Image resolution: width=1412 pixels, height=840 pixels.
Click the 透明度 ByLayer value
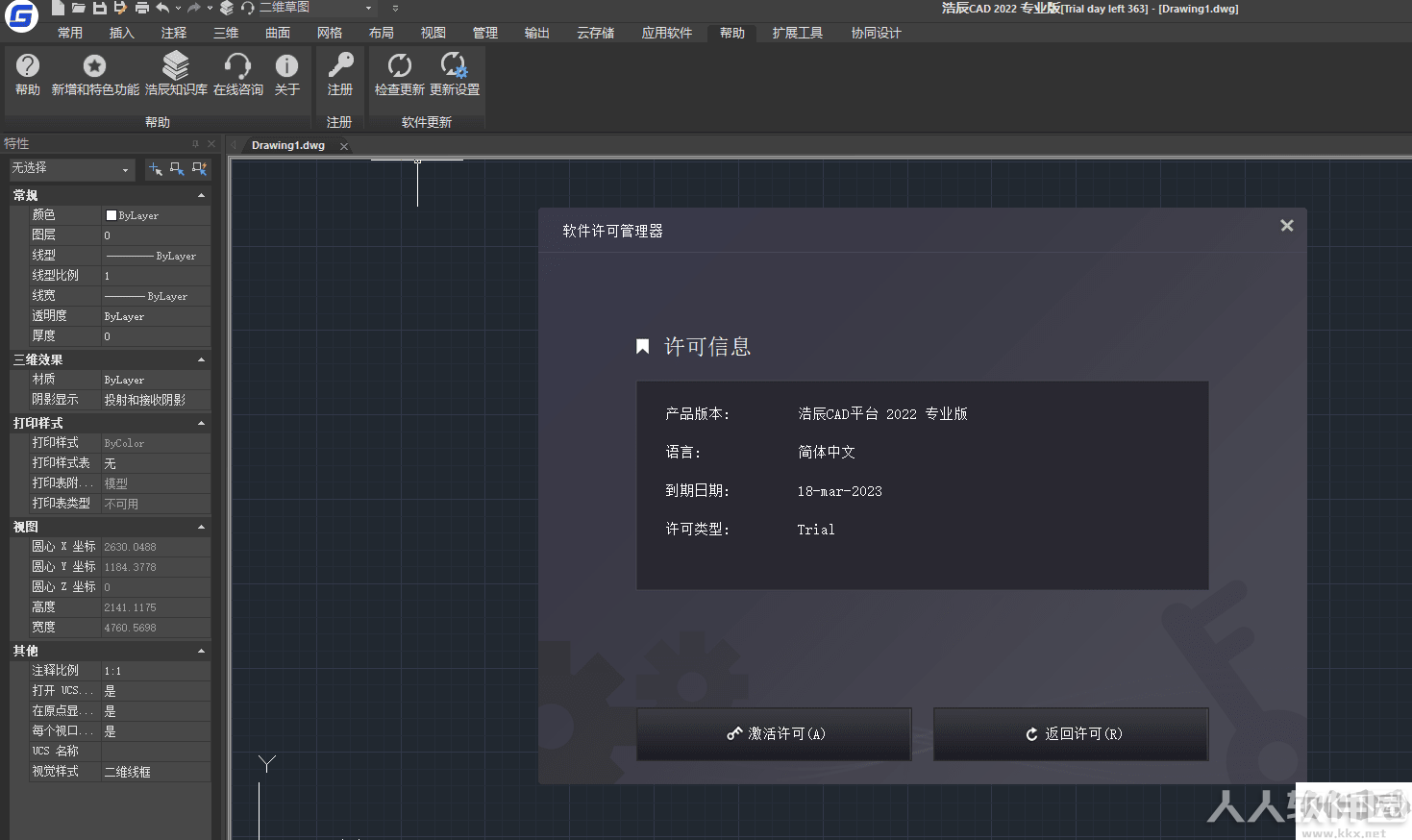coord(156,316)
